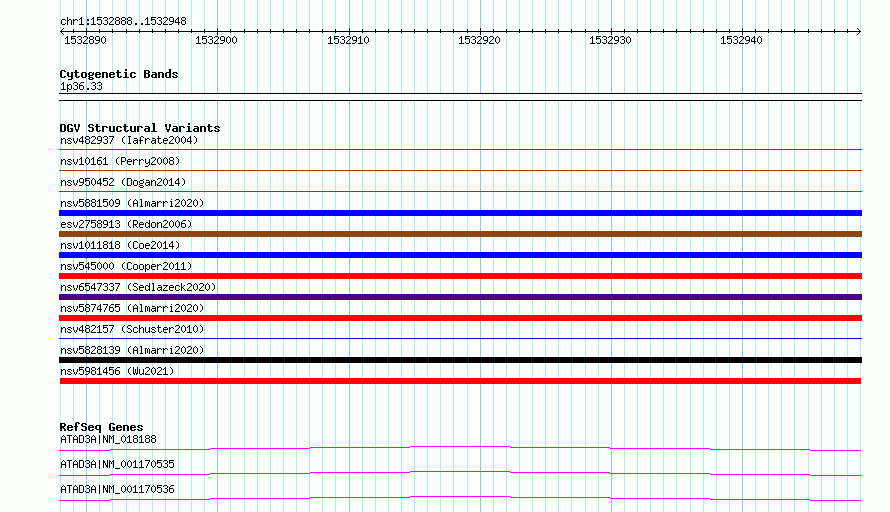Open variant nsv950452 (Dogan2014) label
The image size is (890, 512).
(x=123, y=182)
